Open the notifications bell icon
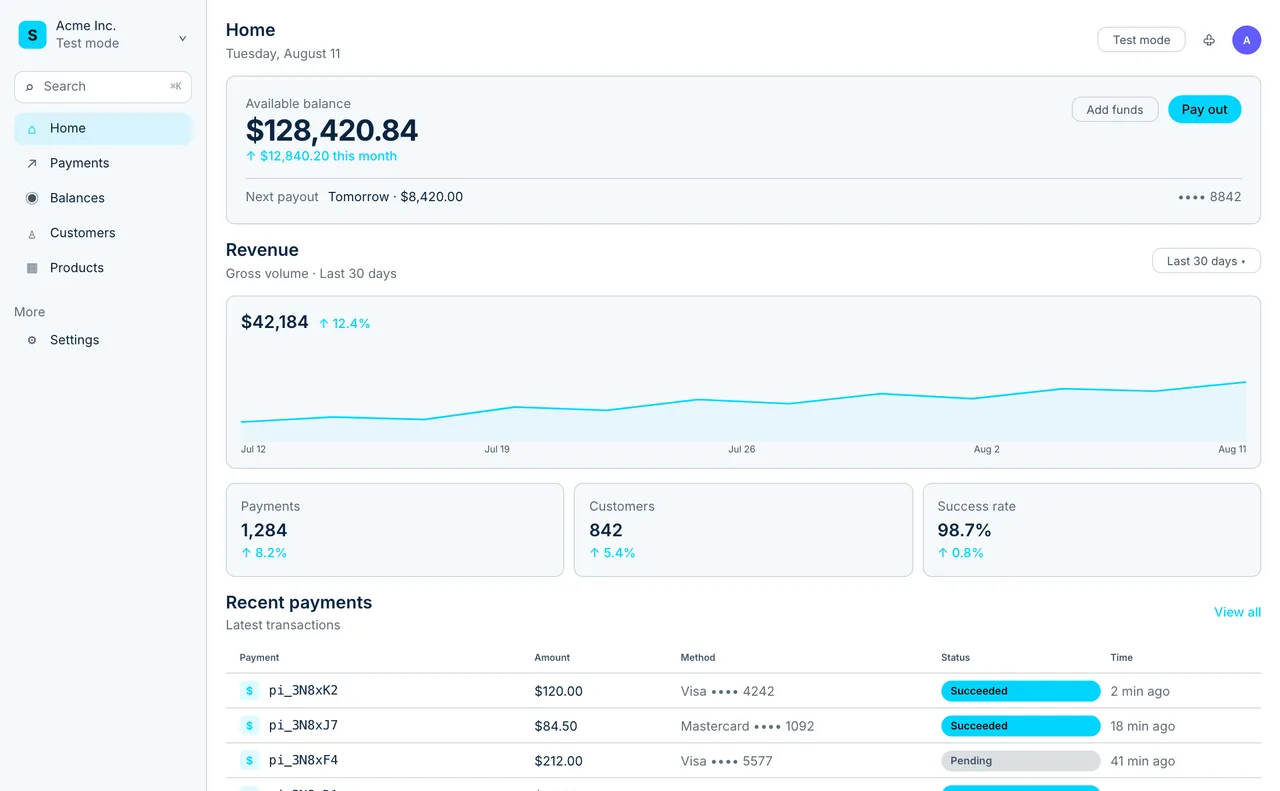Screen dimensions: 1280x791 (x=1209, y=40)
